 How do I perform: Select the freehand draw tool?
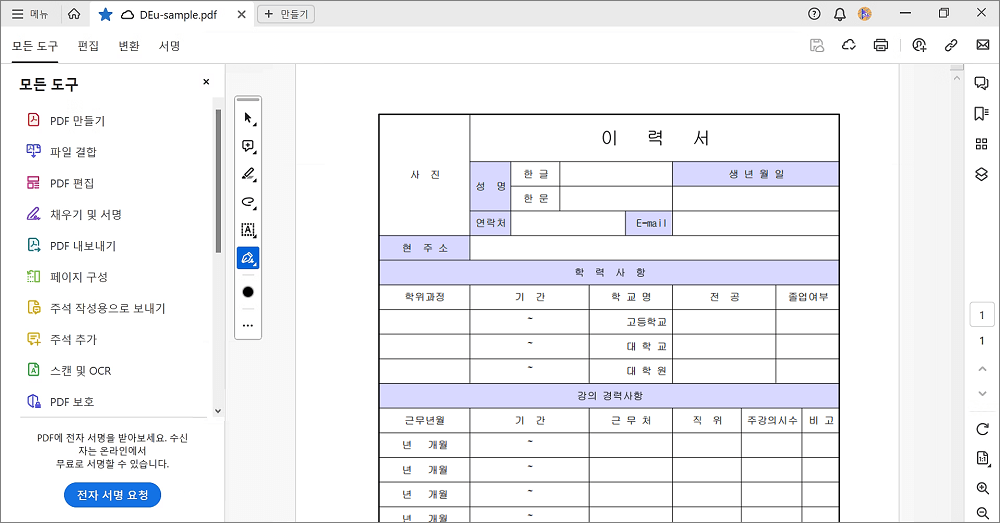click(248, 202)
